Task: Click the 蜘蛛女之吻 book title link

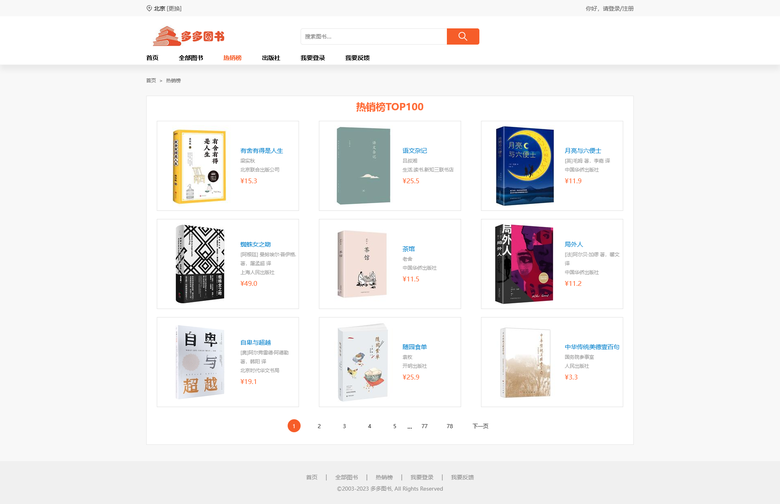Action: pyautogui.click(x=256, y=244)
